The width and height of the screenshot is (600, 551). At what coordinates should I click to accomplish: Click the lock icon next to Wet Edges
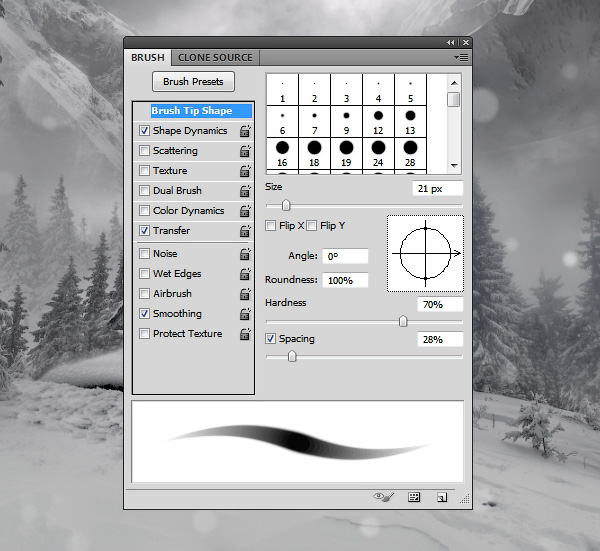(245, 274)
